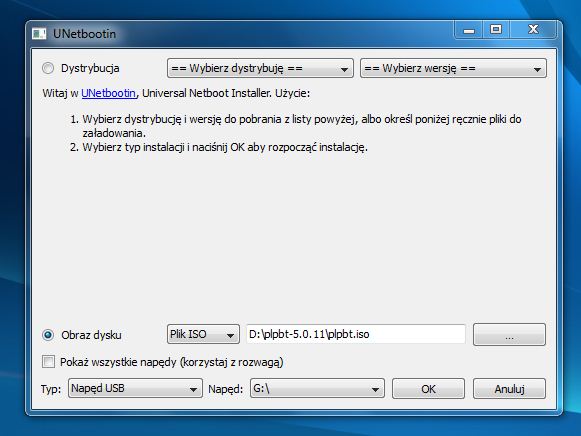Close the UNetbootin window
The width and height of the screenshot is (581, 436).
(533, 30)
